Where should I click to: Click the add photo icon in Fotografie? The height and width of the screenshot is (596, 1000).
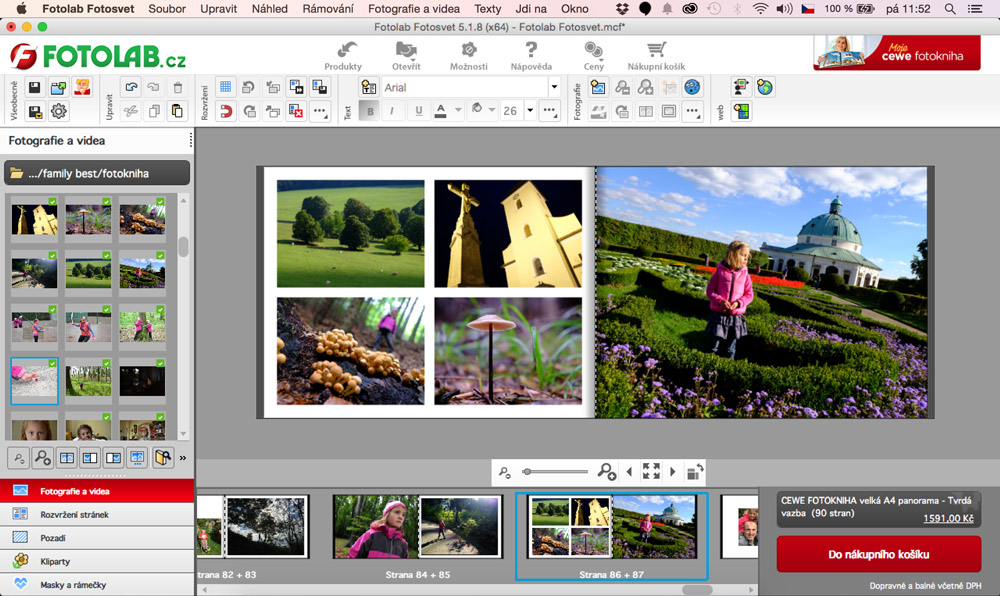(x=598, y=87)
